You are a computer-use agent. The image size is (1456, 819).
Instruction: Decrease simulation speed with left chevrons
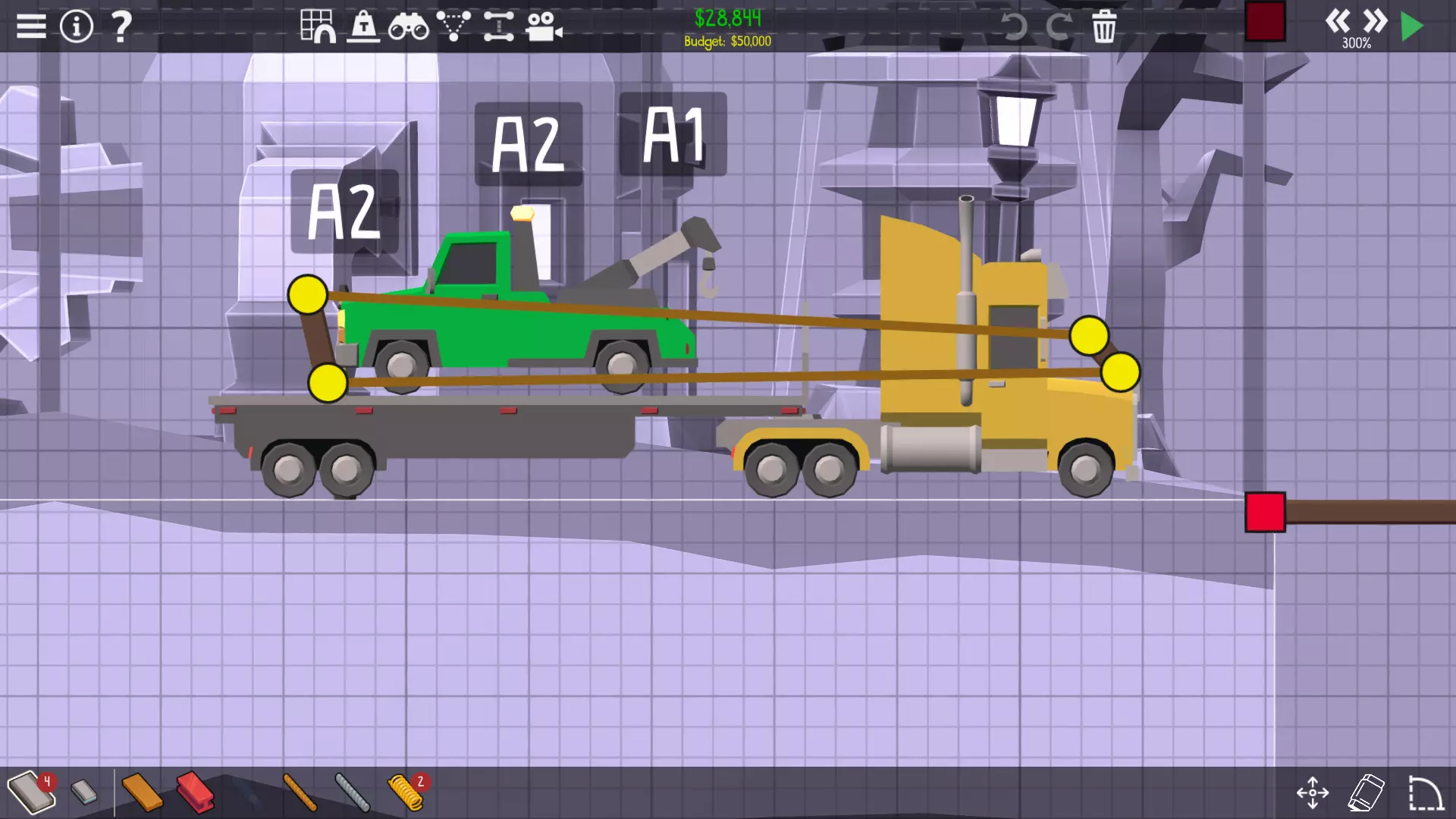1337,20
